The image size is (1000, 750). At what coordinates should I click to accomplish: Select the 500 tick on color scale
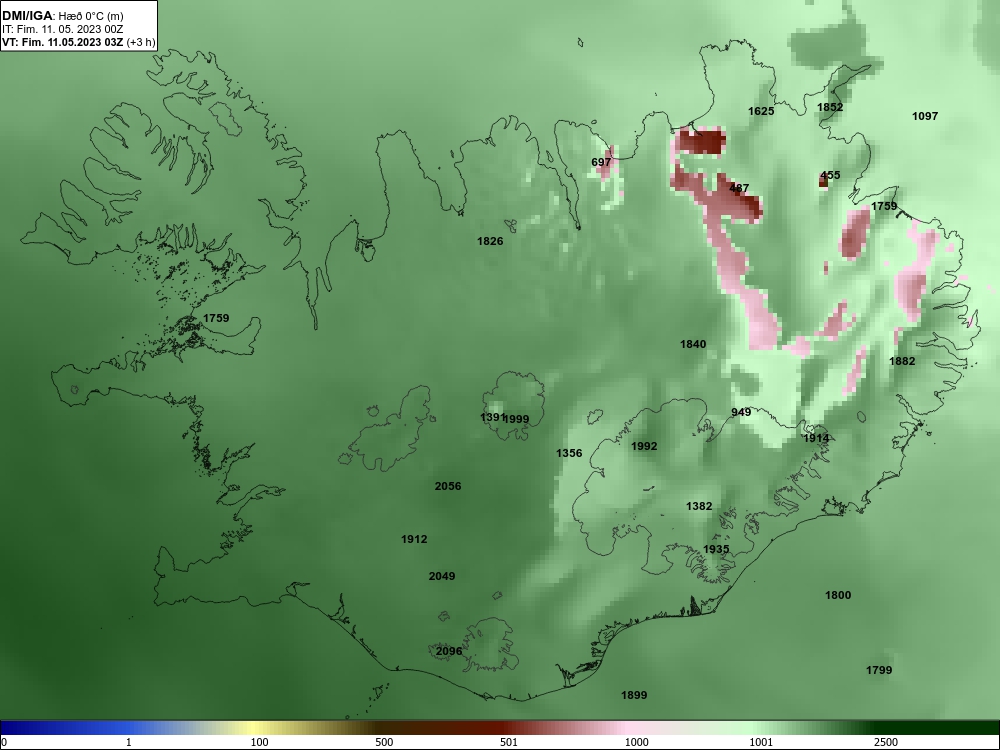(384, 742)
